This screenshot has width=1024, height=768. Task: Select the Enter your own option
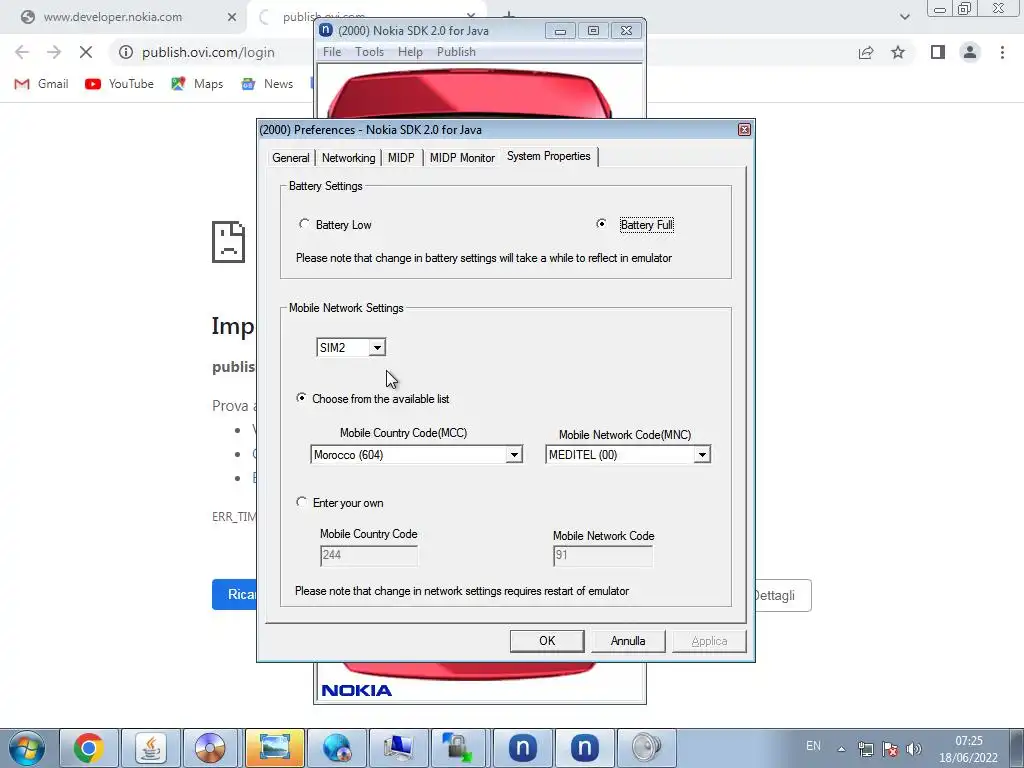coord(340,503)
